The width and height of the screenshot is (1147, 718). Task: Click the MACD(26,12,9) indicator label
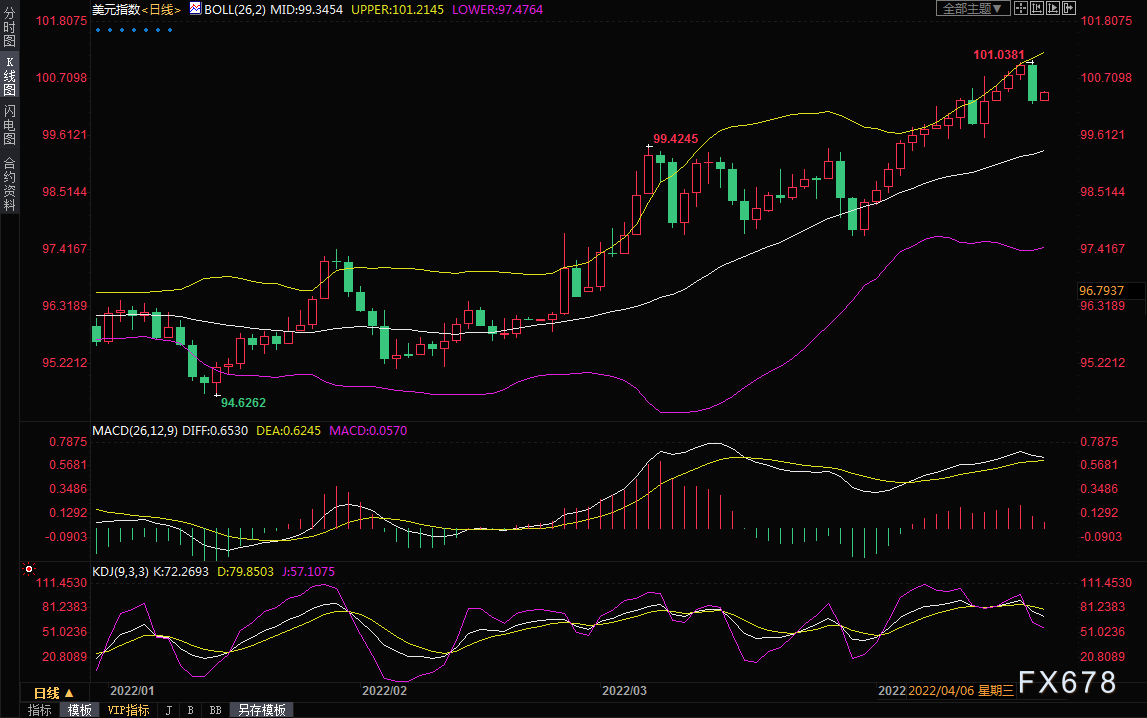135,431
